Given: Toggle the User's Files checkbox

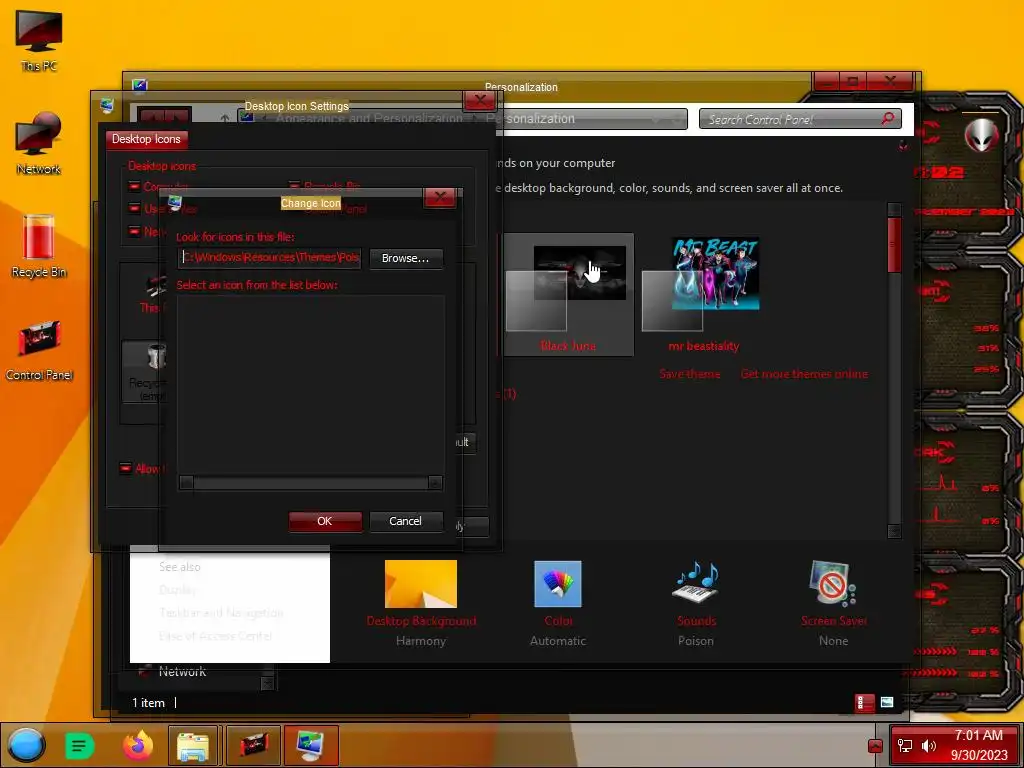Looking at the screenshot, I should (x=135, y=208).
